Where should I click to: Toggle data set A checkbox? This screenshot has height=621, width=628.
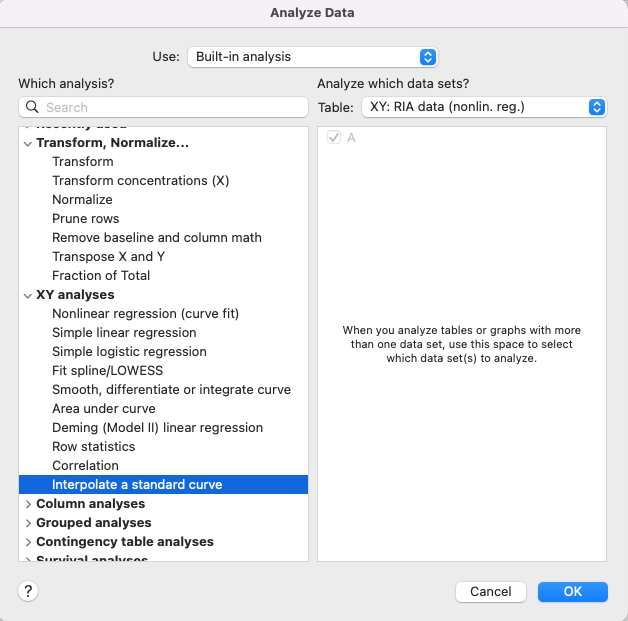coord(334,138)
